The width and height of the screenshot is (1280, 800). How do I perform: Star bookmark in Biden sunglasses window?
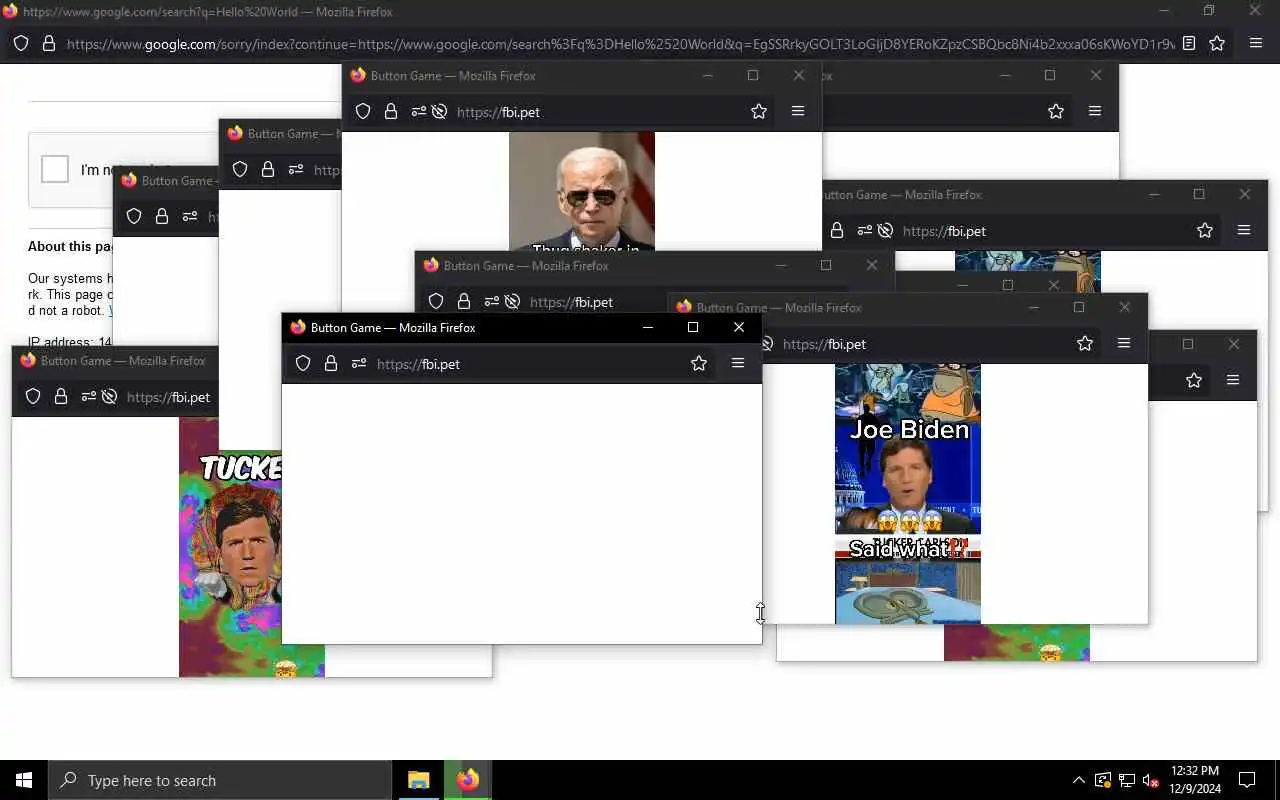tap(759, 112)
